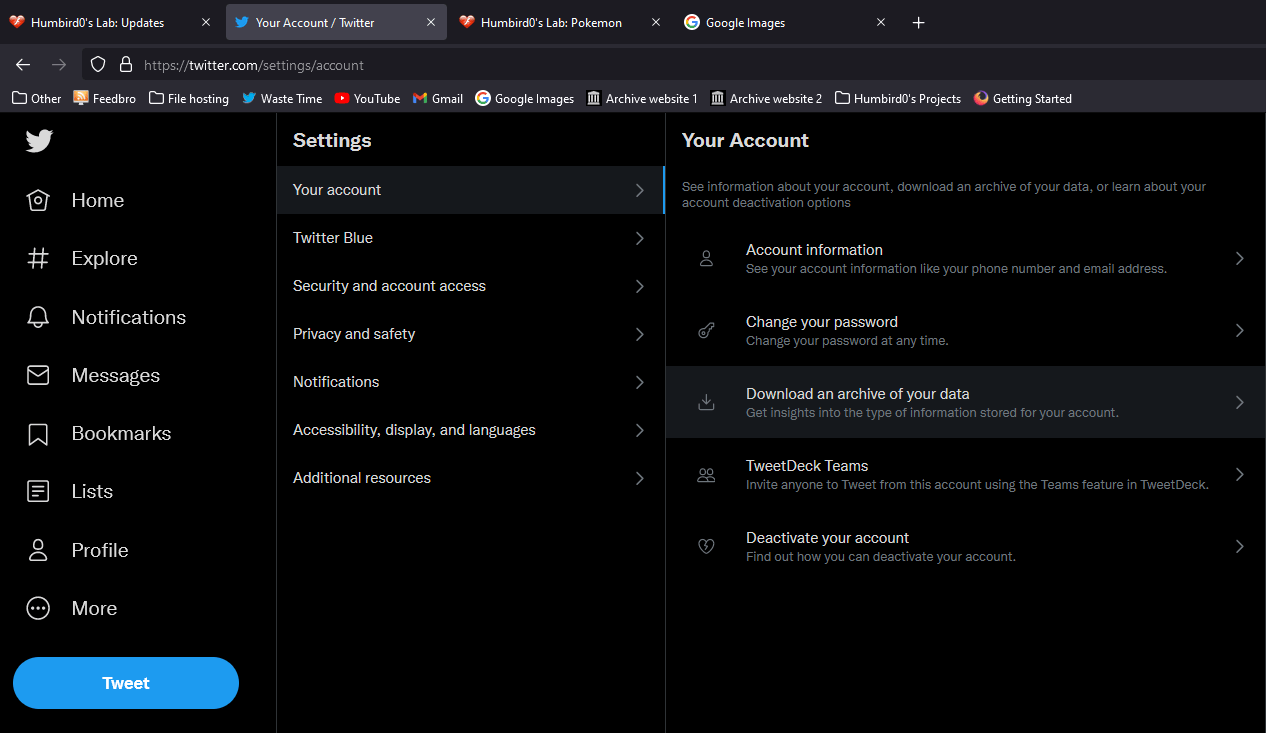Open Bookmarks via the bookmark icon
This screenshot has height=733, width=1266.
38,434
